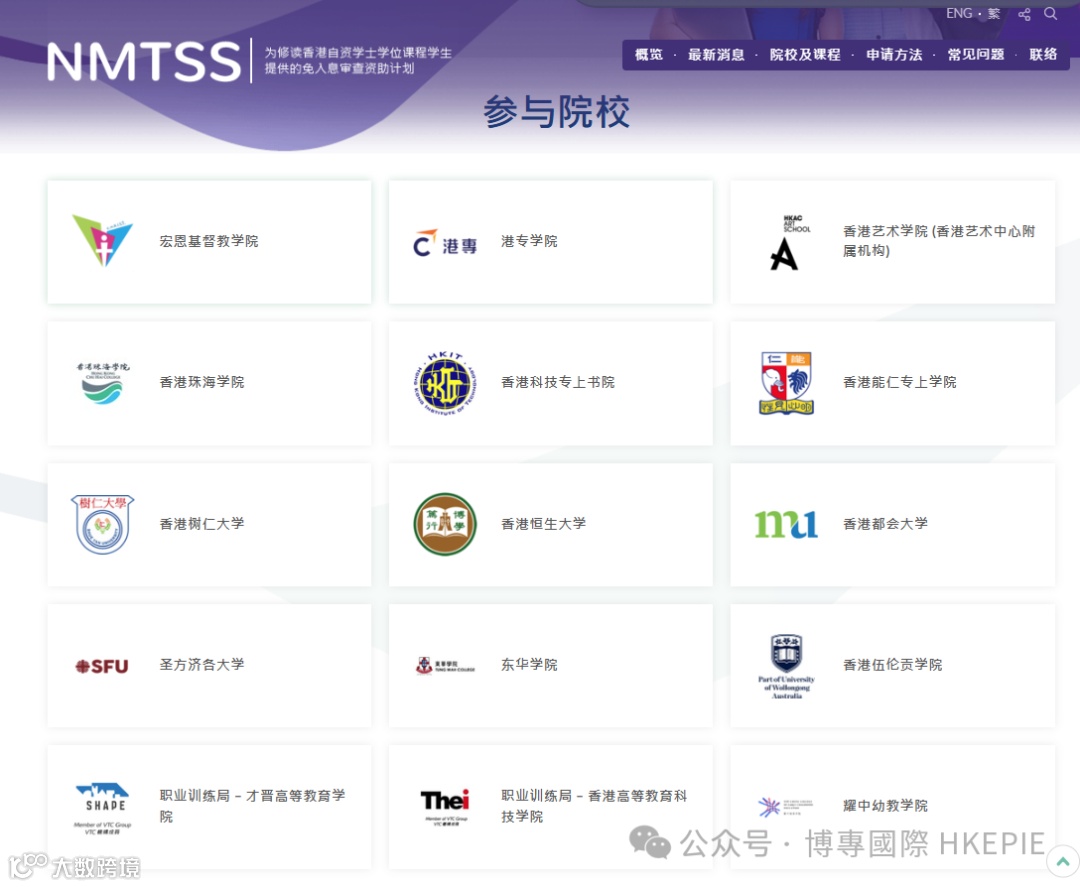Viewport: 1080px width, 887px height.
Task: Click the 树仁大学 crest logo
Action: click(x=103, y=524)
